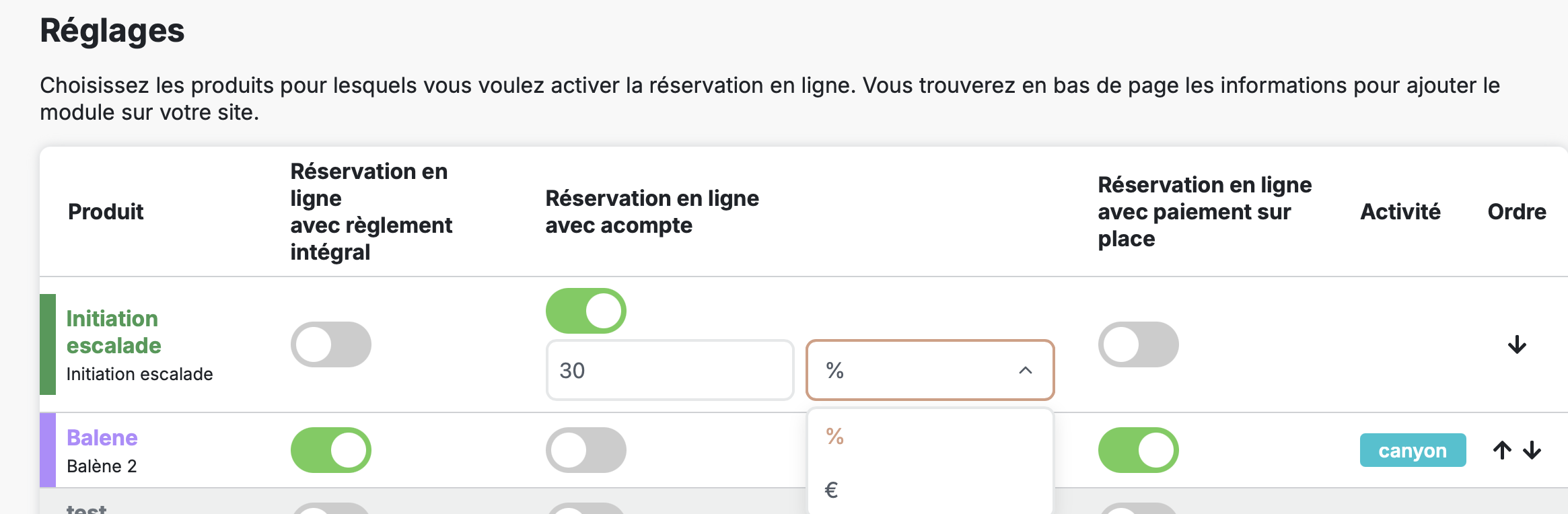Open the Initiation escalade product page
Screen dimensions: 1568x514
point(113,331)
